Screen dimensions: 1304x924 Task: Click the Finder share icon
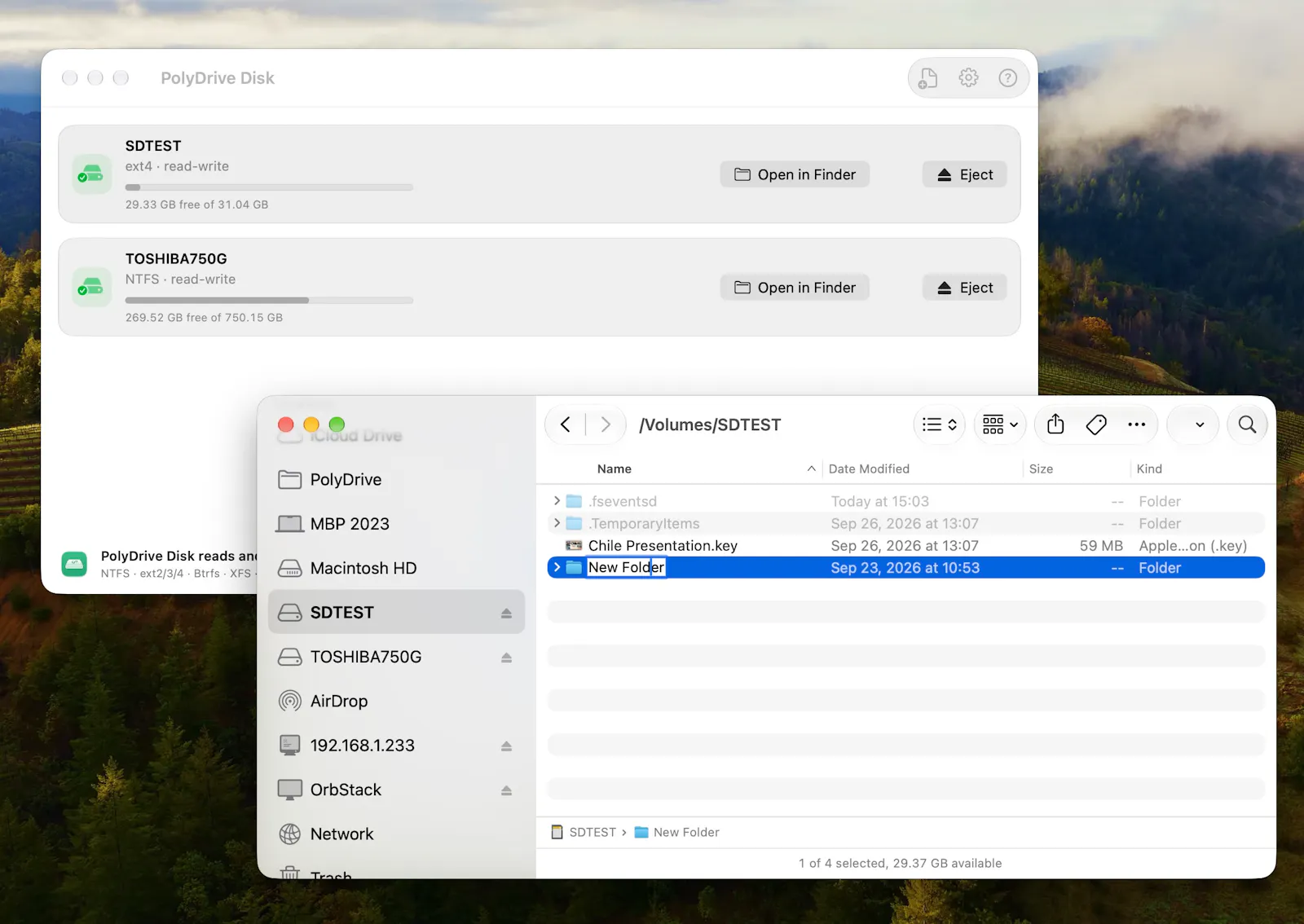coord(1055,425)
